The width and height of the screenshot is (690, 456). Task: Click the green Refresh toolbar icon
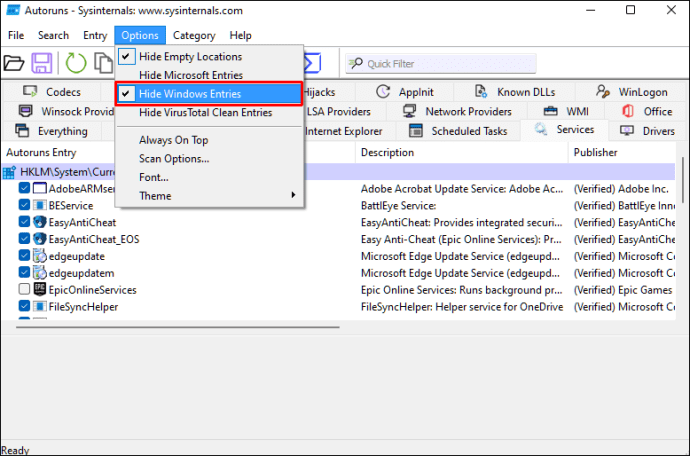76,63
